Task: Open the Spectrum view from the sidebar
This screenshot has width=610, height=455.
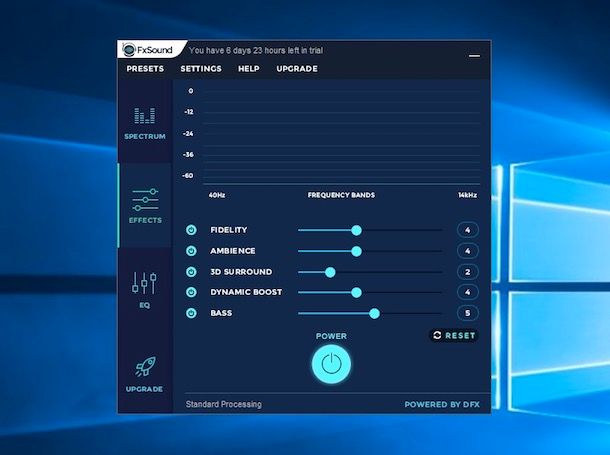Action: [145, 123]
